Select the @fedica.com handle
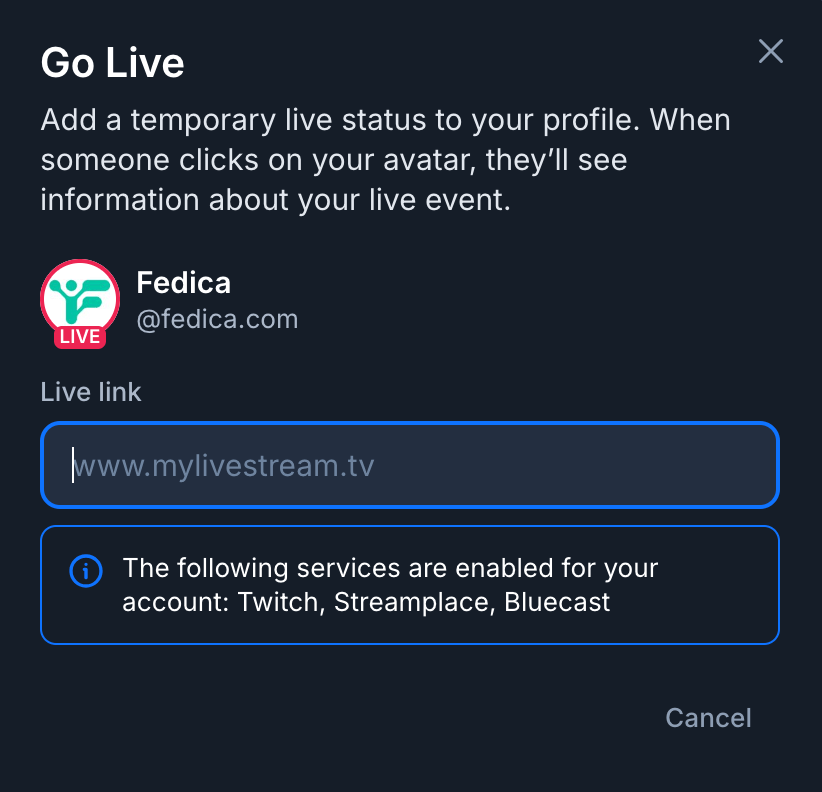822x792 pixels. pos(217,320)
